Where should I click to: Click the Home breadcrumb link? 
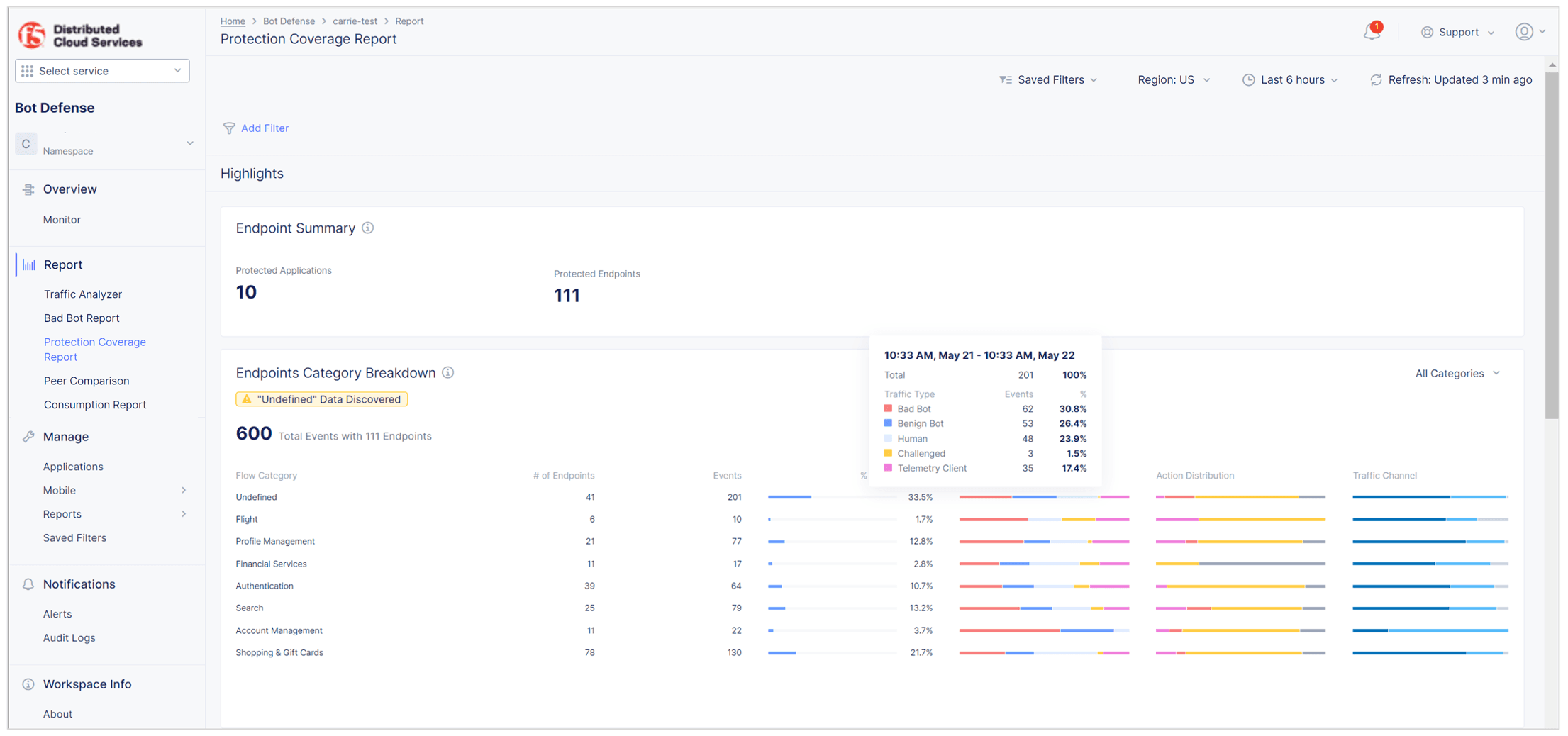pos(233,21)
